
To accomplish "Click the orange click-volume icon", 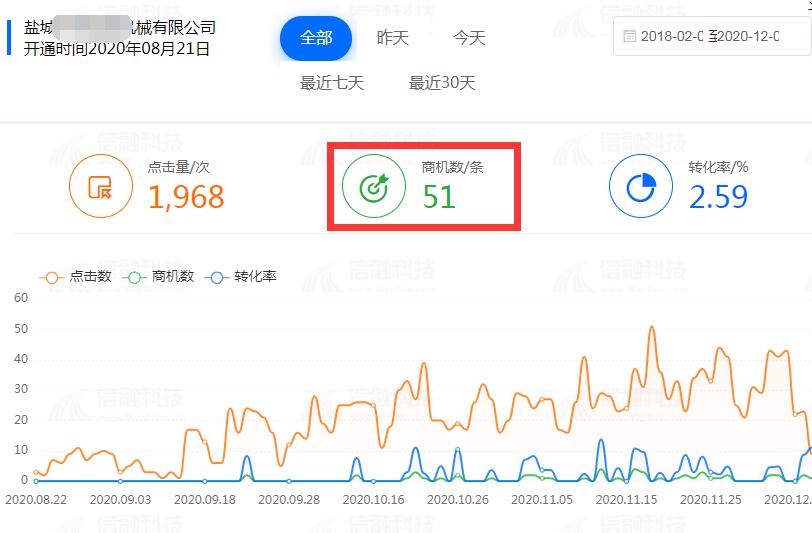I will click(101, 187).
